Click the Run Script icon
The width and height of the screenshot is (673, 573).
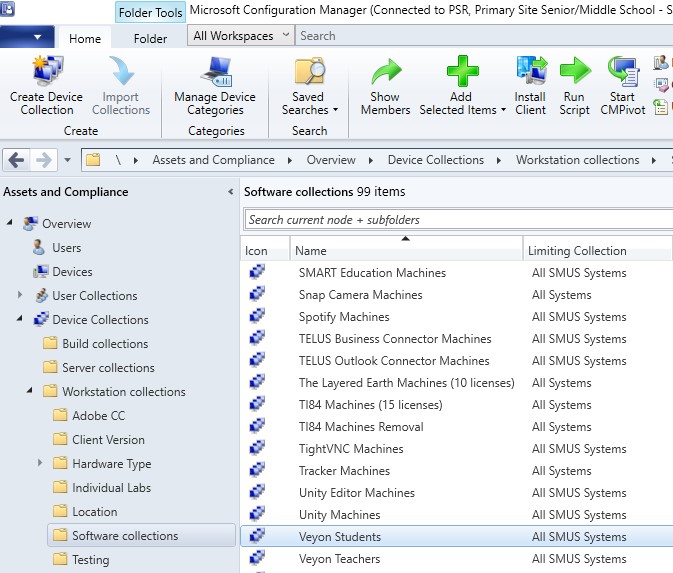click(575, 70)
